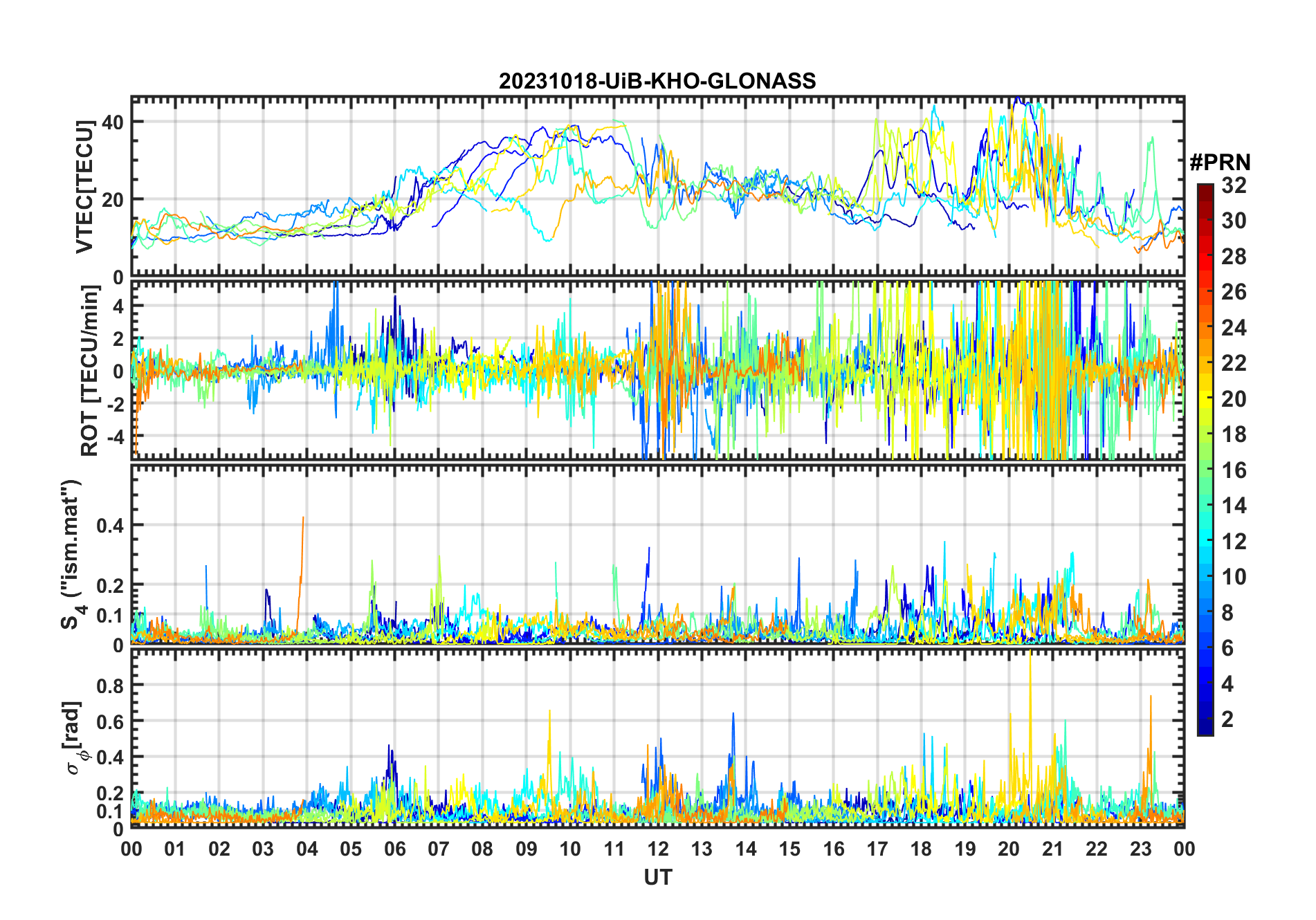Pick colorbar tick label 24
The height and width of the screenshot is (920, 1316).
tap(1234, 328)
